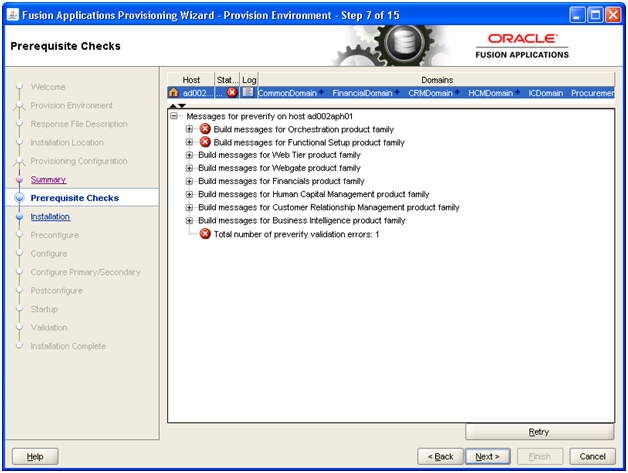Collapse Messages for preverify on host ad002aph01
Viewport: 628px width, 473px height.
[x=174, y=116]
